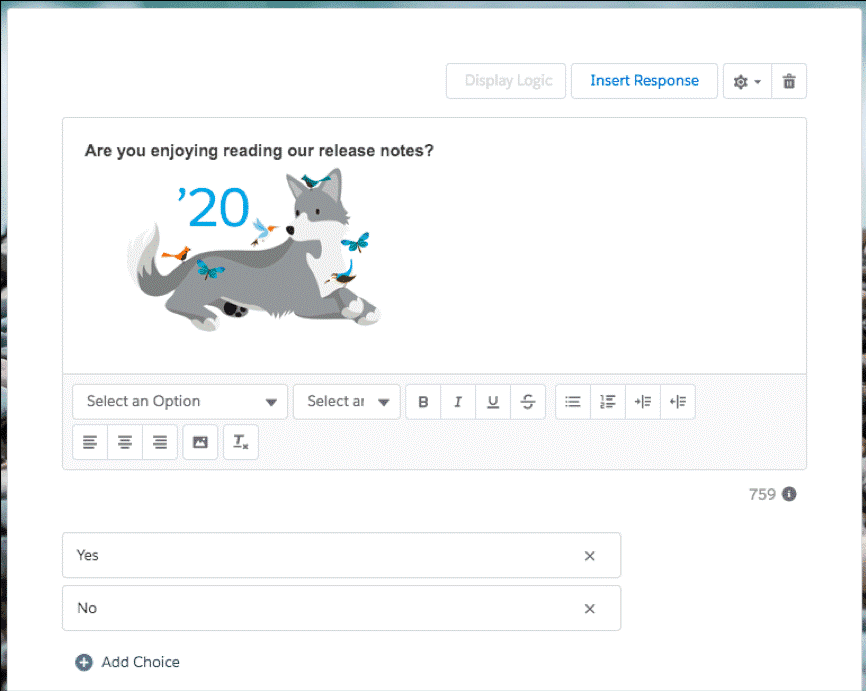Add a new choice with Add Choice
Viewport: 866px width, 691px height.
[128, 662]
